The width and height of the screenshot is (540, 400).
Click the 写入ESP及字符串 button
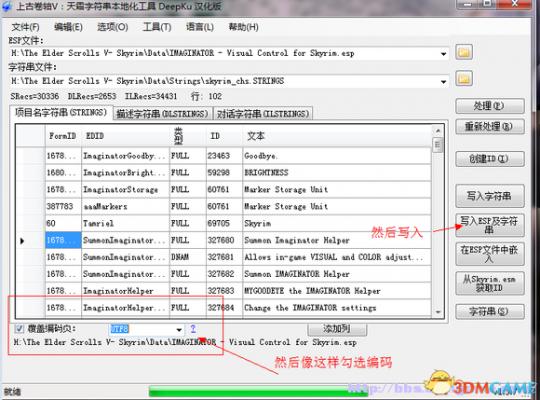point(490,225)
